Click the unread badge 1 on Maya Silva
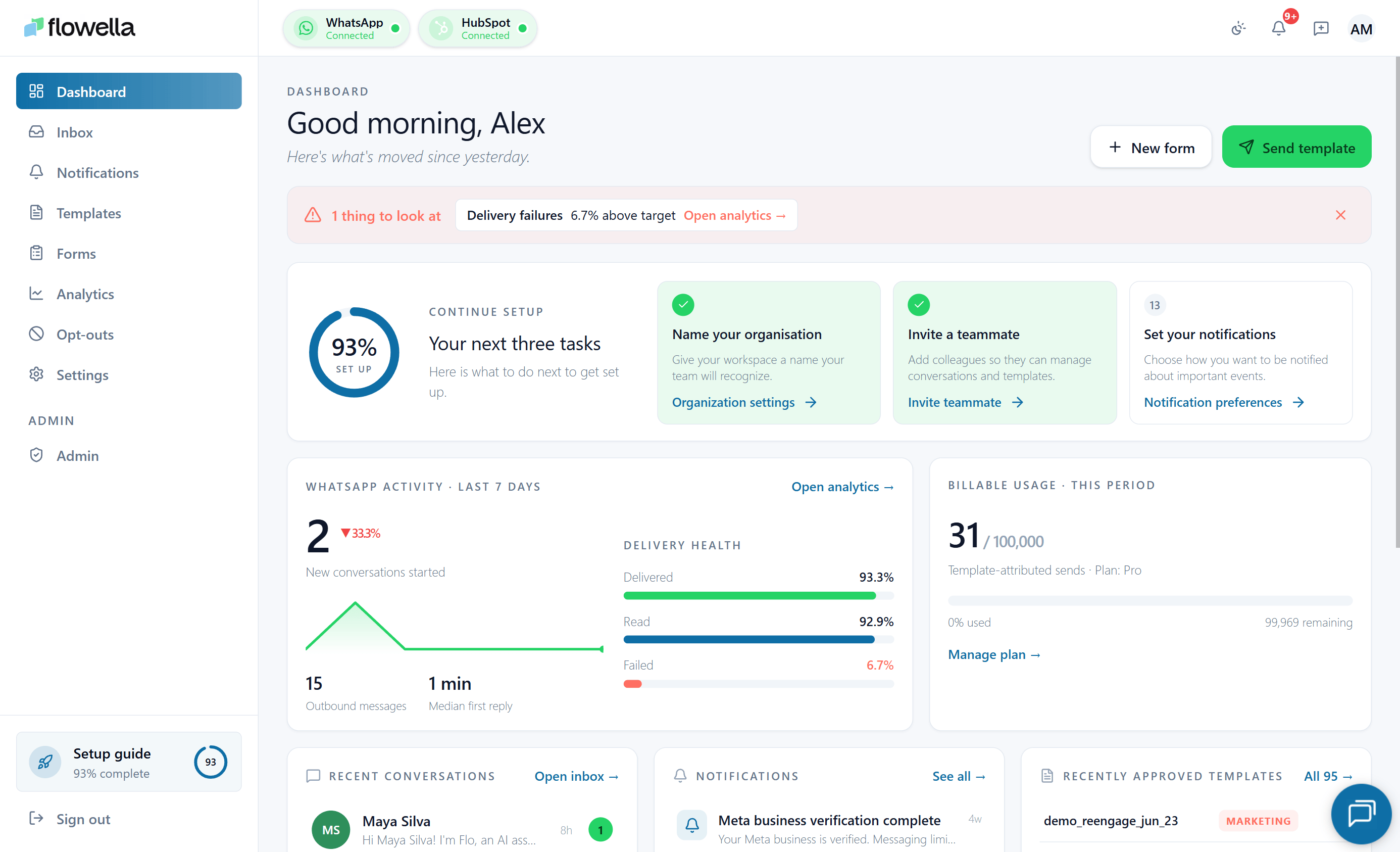Viewport: 1400px width, 852px height. (600, 829)
